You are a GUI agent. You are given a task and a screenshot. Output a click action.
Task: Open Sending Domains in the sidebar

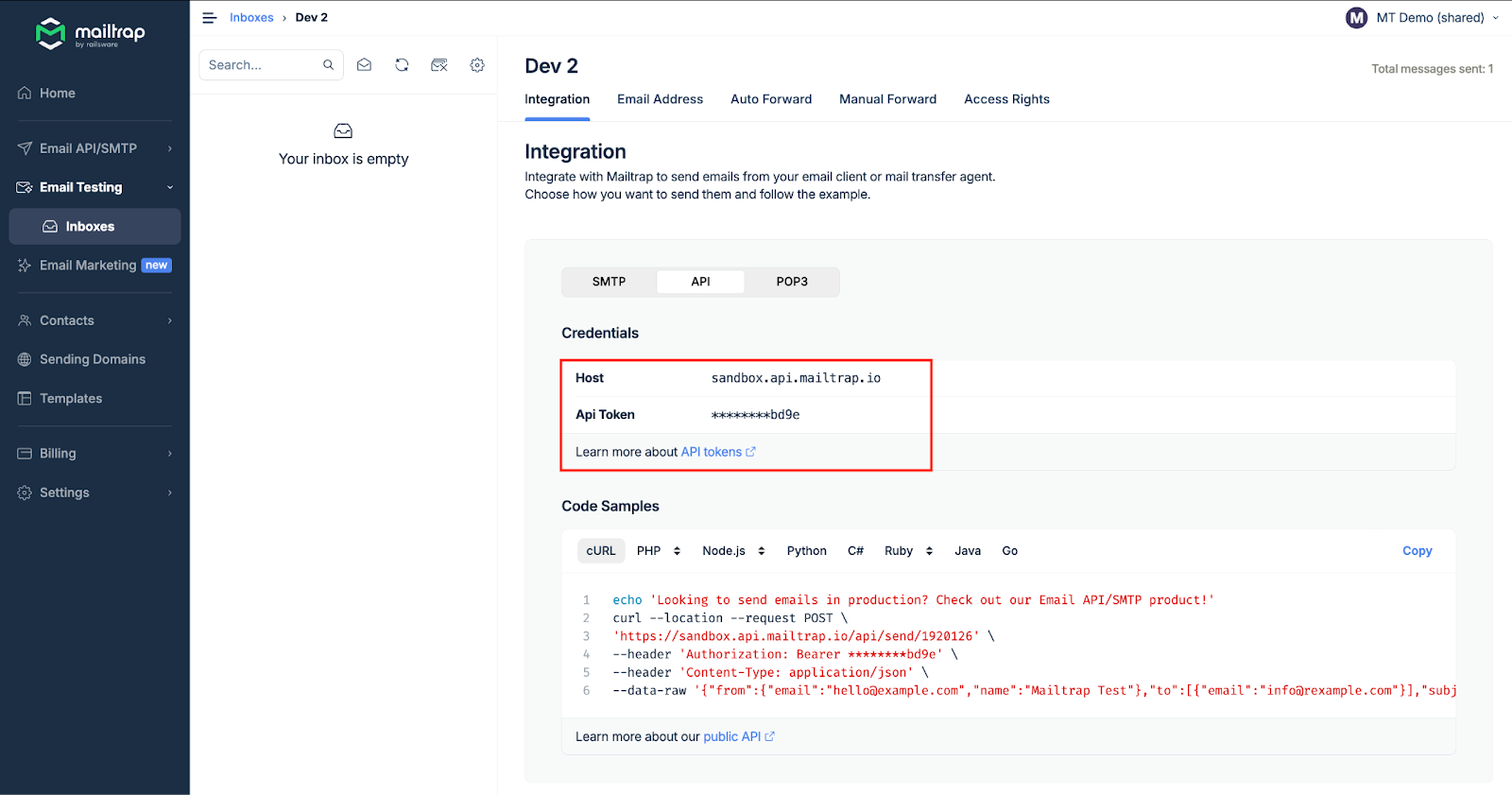click(x=94, y=359)
